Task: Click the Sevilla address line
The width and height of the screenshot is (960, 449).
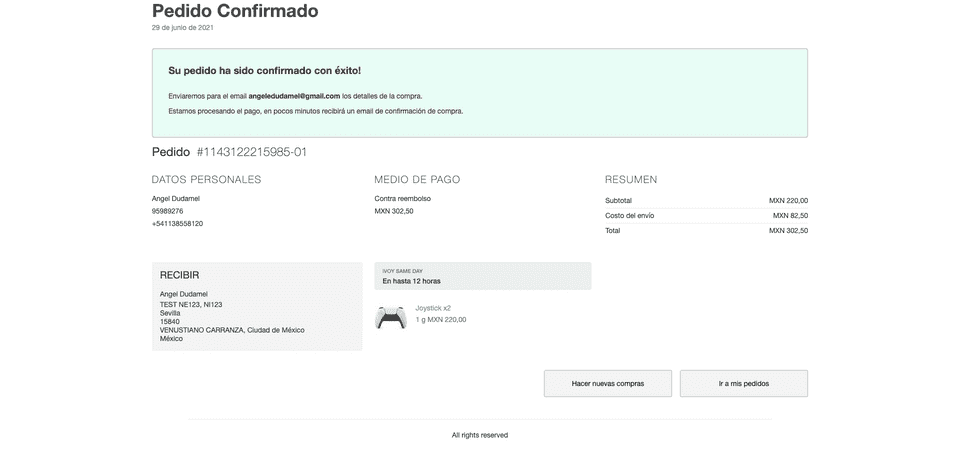Action: pyautogui.click(x=170, y=313)
